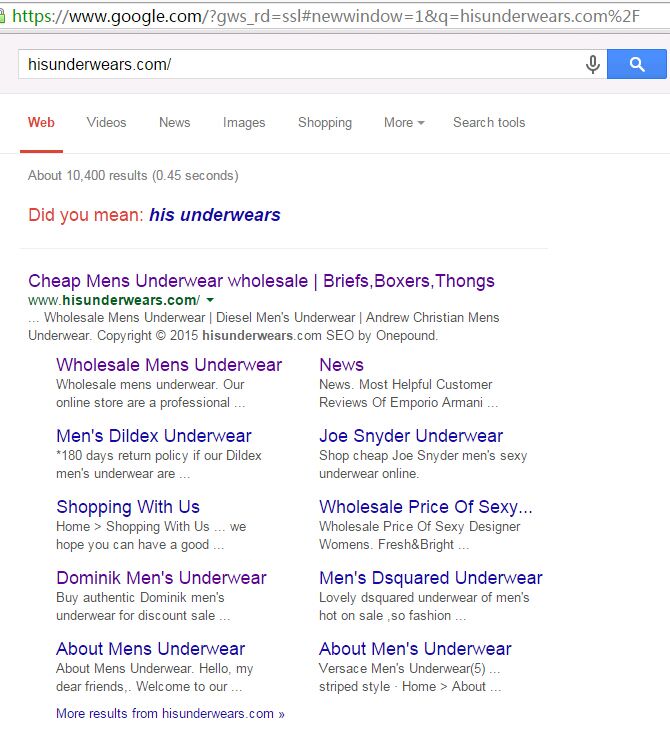Open the Dominik Men's Underwear sitelink
Image resolution: width=670 pixels, height=737 pixels.
click(161, 578)
